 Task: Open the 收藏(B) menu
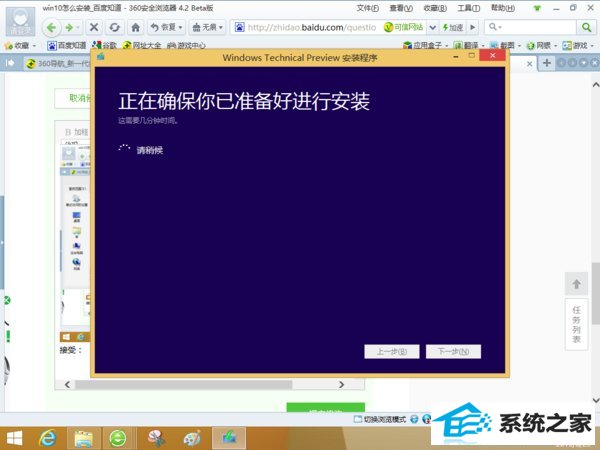(435, 7)
